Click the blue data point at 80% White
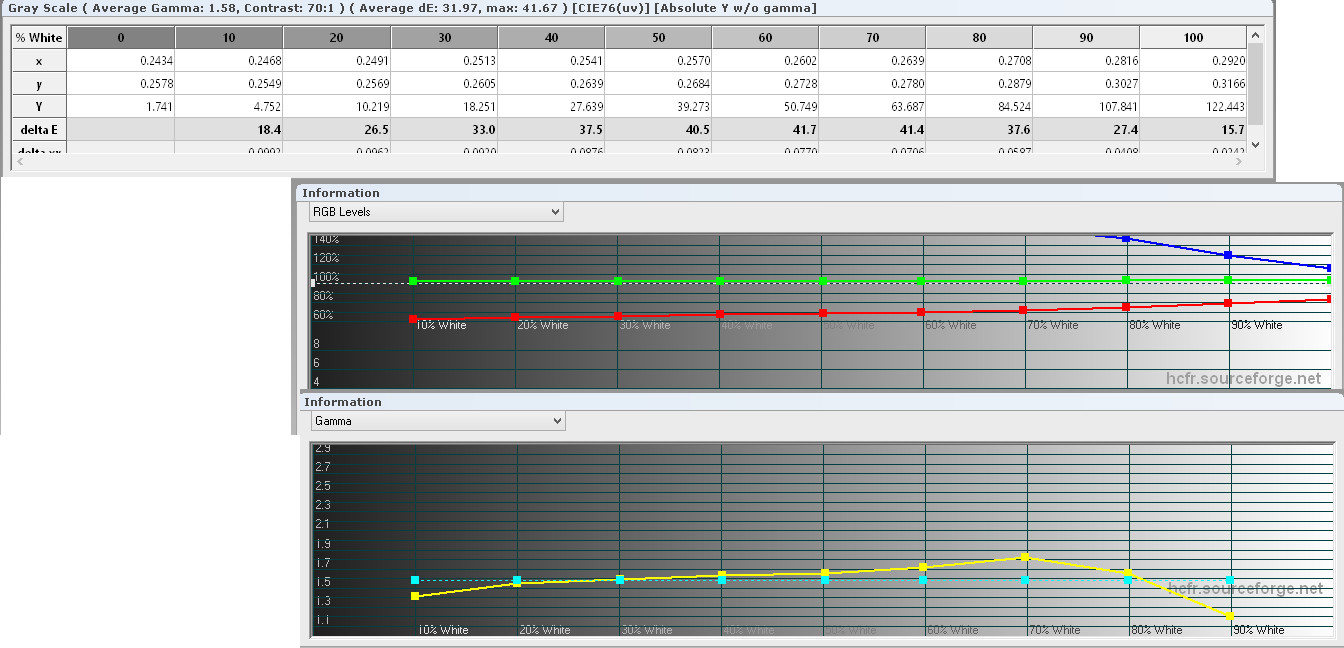The image size is (1344, 648). pos(1126,239)
